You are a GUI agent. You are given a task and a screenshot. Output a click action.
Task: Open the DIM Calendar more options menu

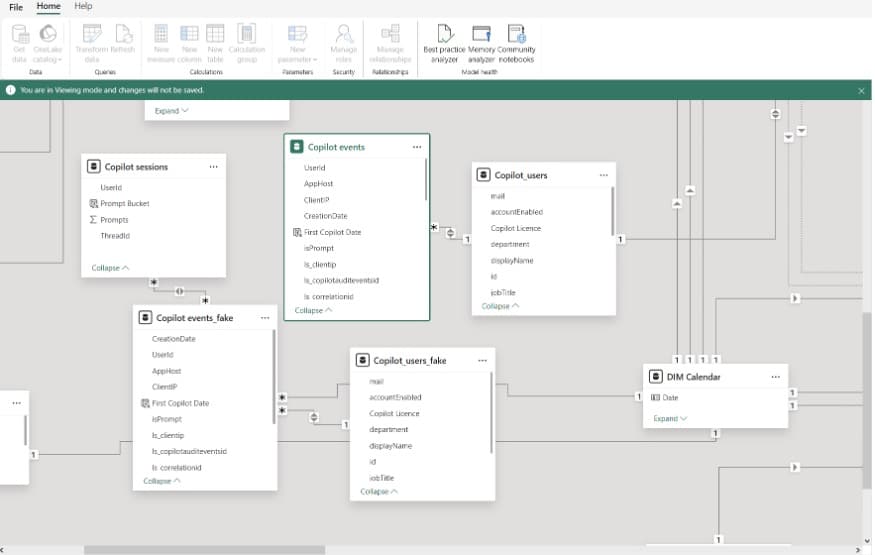coord(775,377)
